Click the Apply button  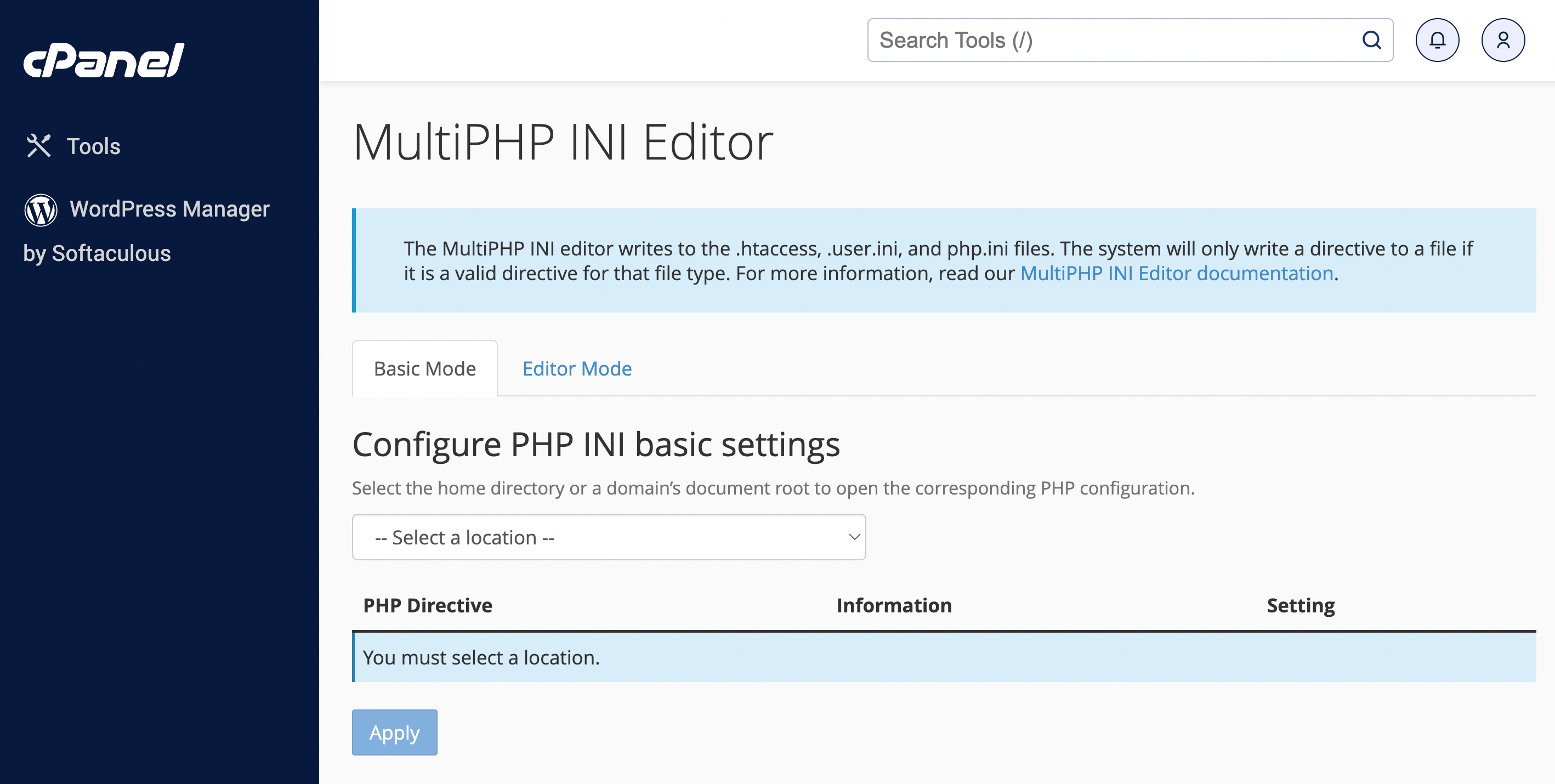(394, 732)
